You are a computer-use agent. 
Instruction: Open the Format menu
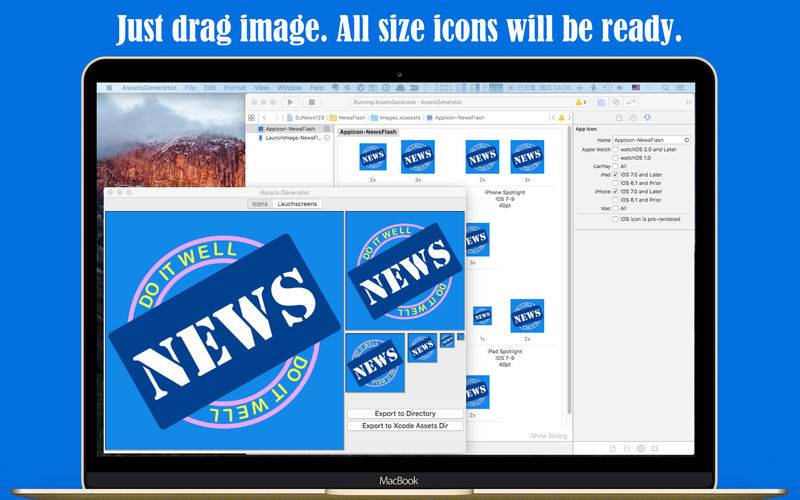(235, 88)
